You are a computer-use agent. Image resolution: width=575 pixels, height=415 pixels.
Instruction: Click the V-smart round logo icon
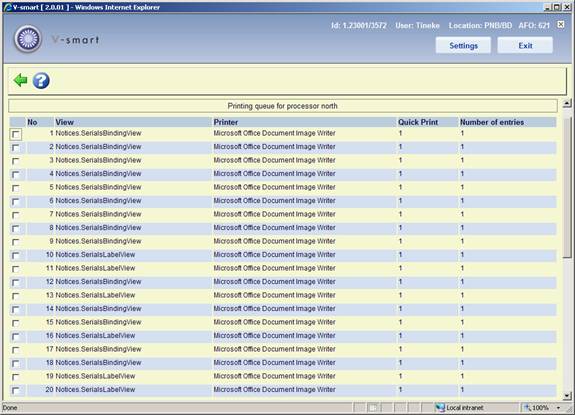click(x=28, y=39)
